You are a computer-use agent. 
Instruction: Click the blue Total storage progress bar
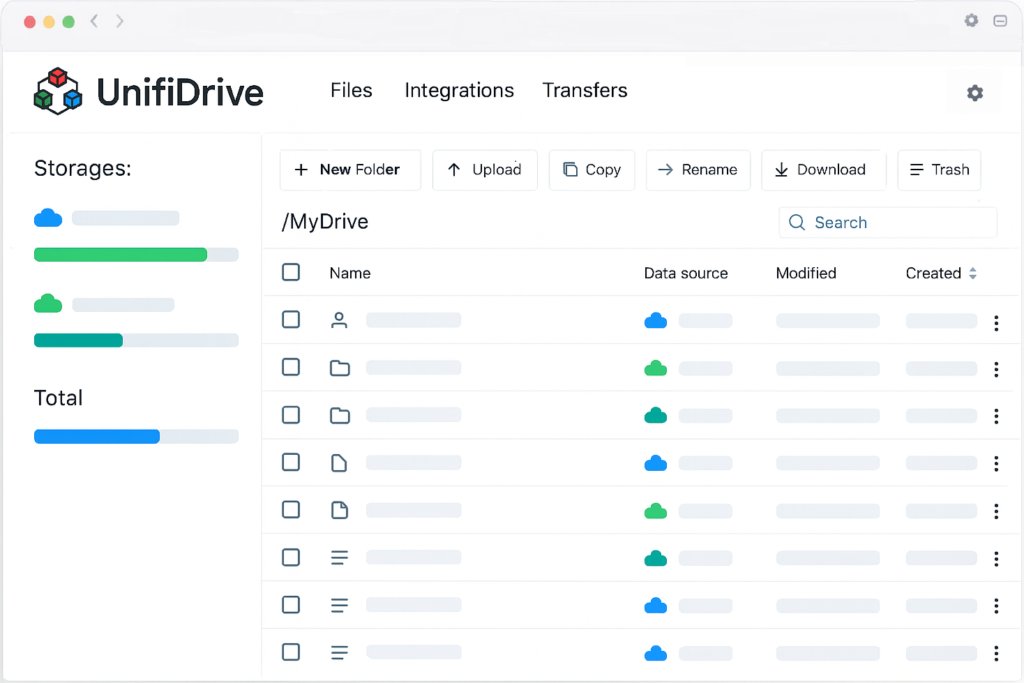96,435
